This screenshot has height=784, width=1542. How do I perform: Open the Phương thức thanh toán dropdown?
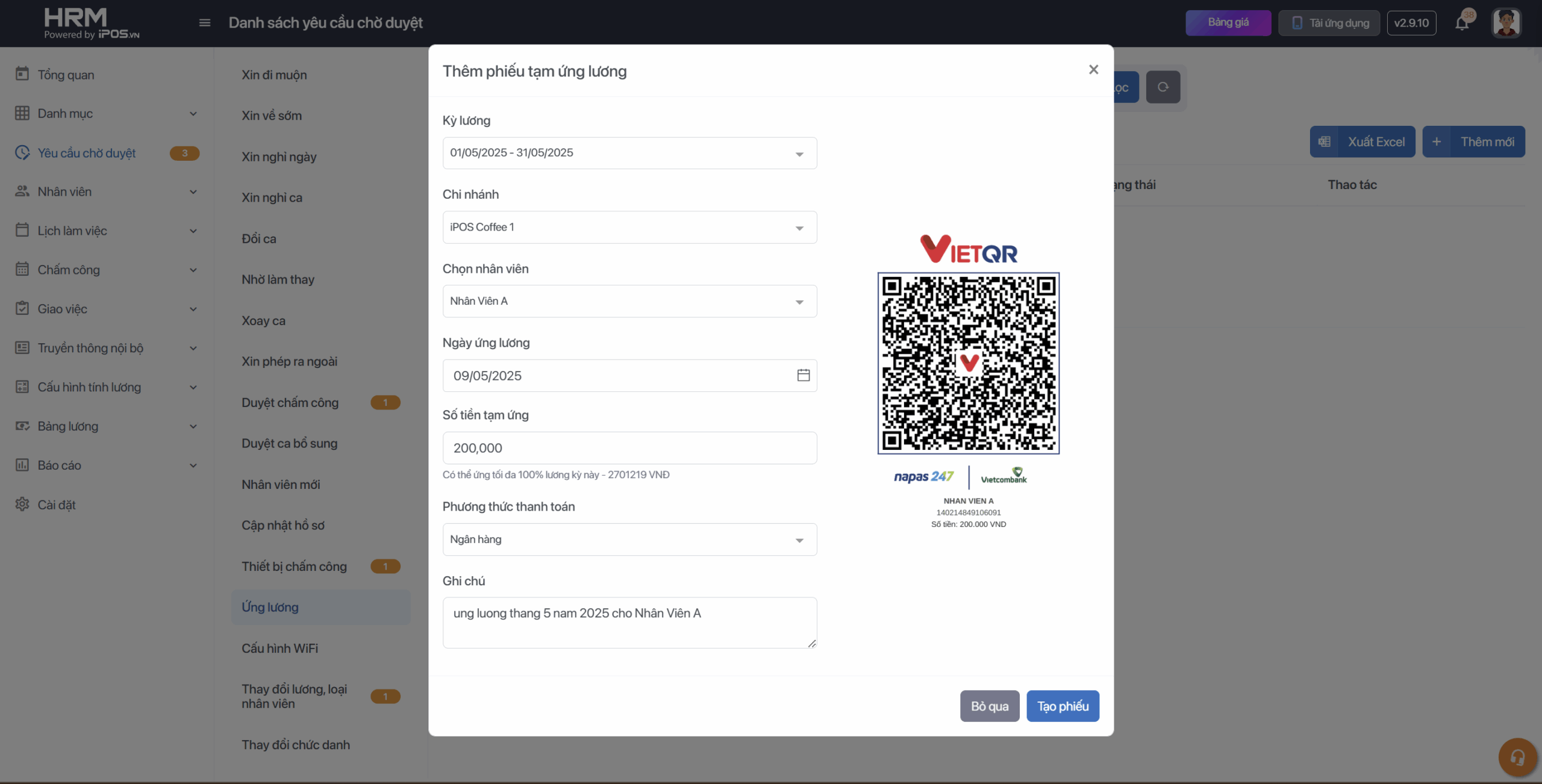click(x=629, y=539)
